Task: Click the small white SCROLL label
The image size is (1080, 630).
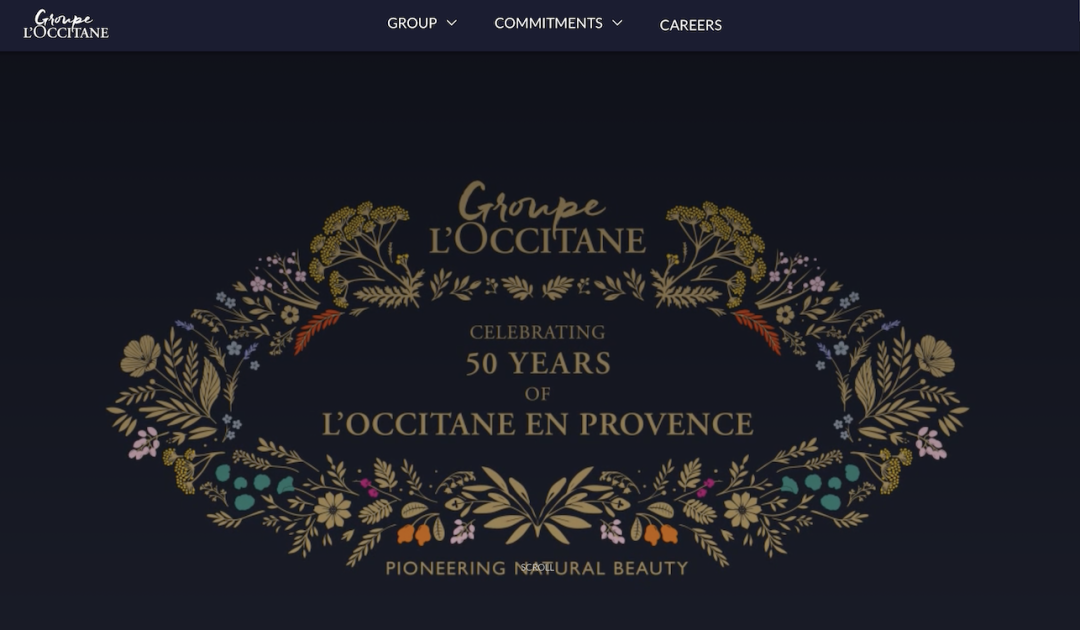Action: [x=537, y=568]
